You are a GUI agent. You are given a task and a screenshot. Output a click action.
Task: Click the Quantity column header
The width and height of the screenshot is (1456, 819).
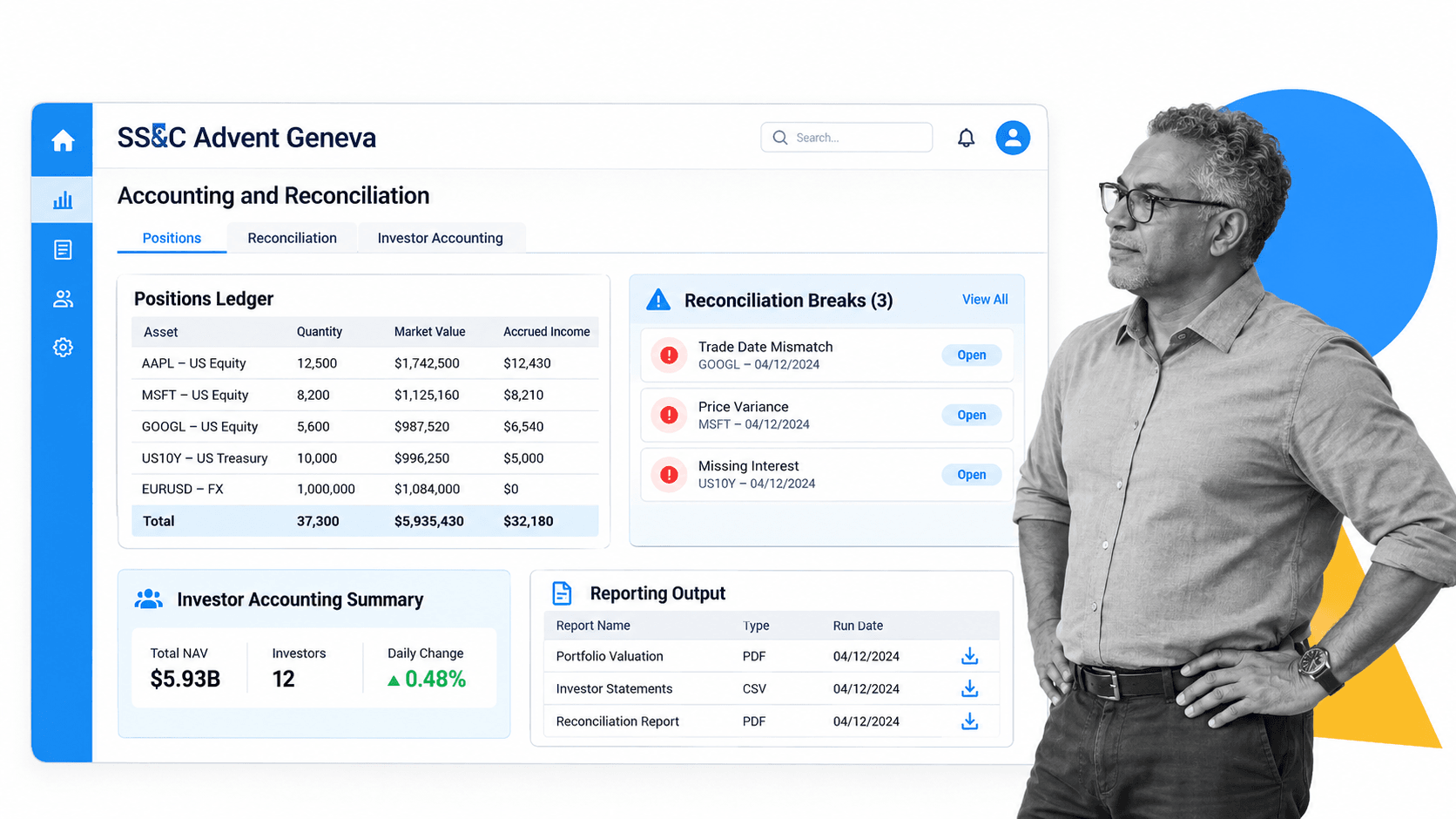tap(319, 332)
